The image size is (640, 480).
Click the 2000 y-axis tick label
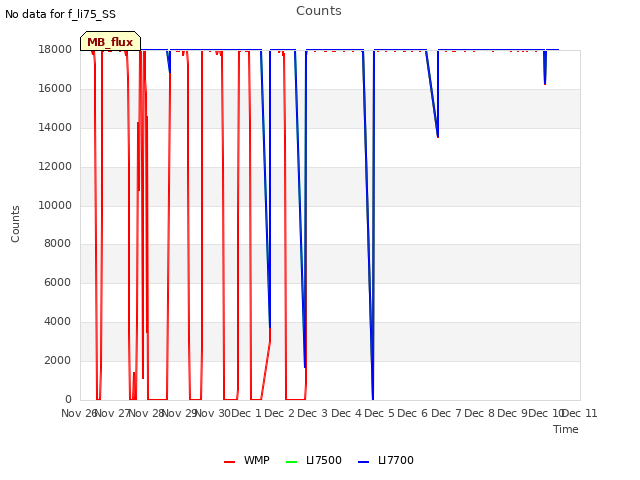(58, 360)
